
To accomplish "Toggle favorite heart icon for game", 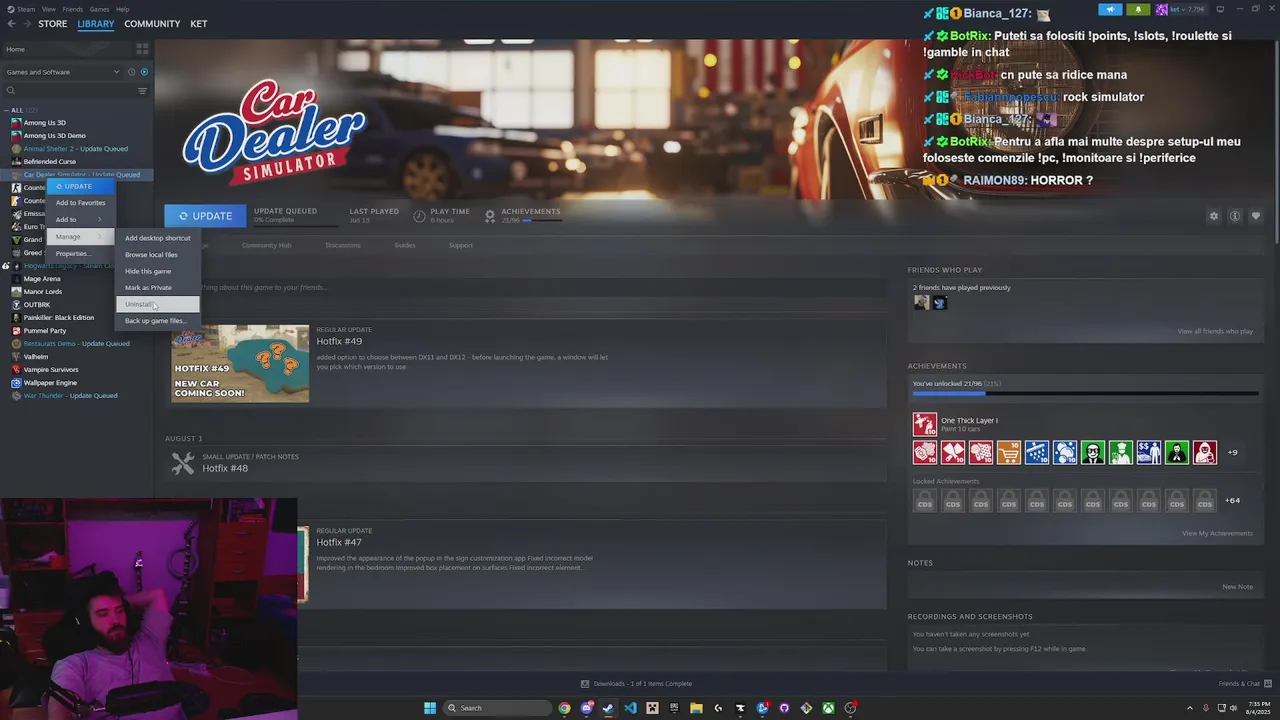I will click(x=1256, y=216).
